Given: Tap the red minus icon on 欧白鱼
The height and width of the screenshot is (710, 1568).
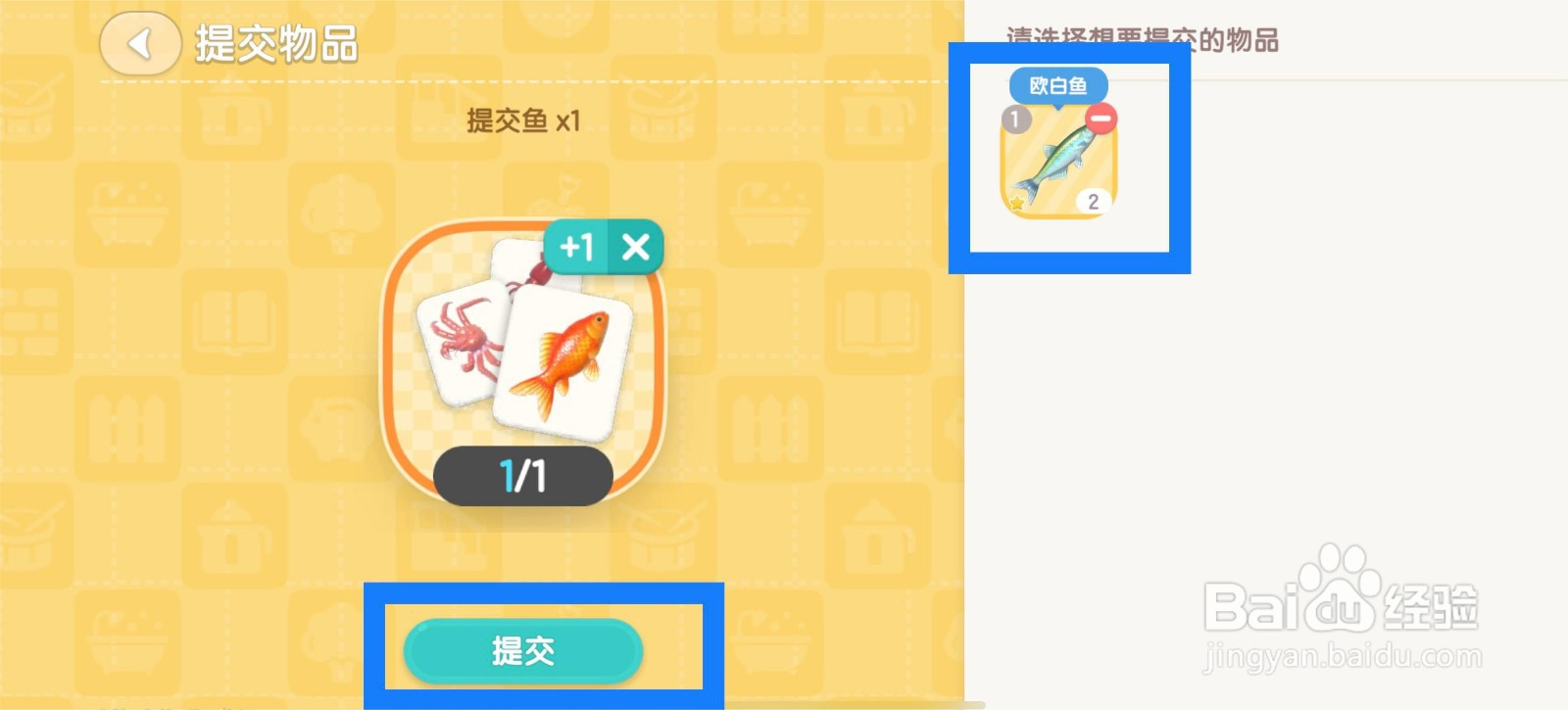Looking at the screenshot, I should 1102,118.
